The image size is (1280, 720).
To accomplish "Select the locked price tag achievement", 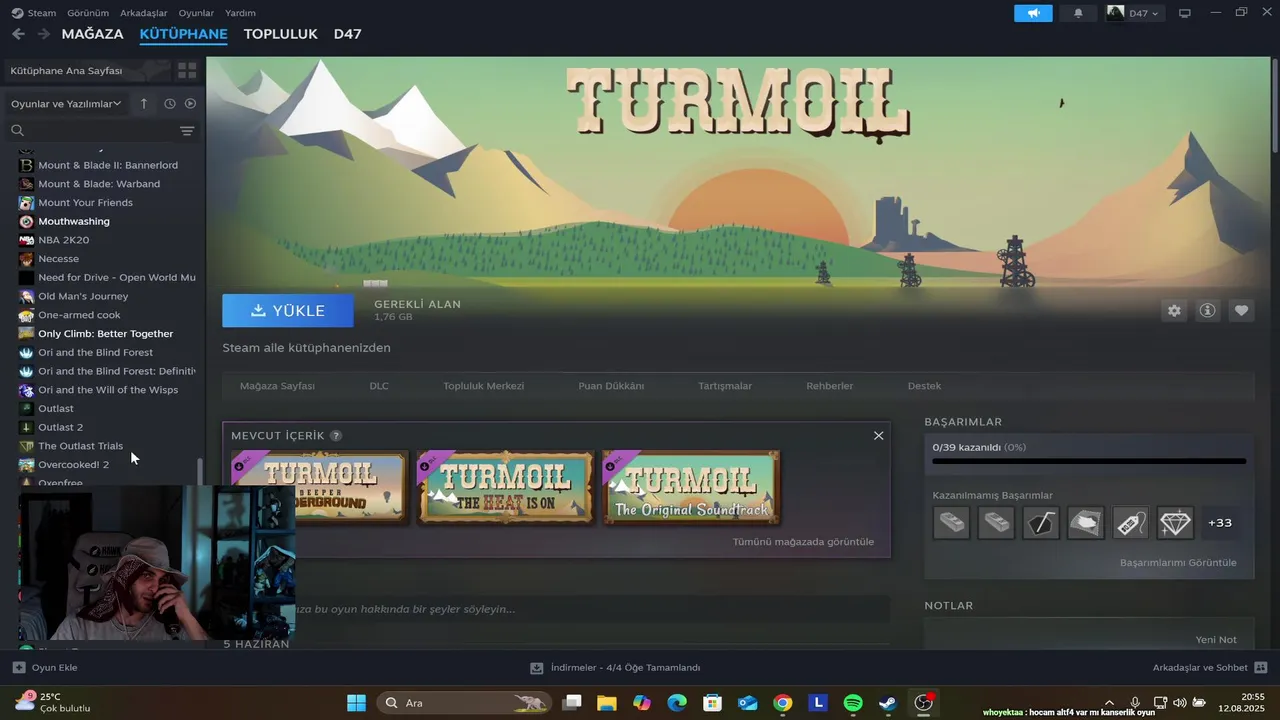I will [x=1130, y=523].
